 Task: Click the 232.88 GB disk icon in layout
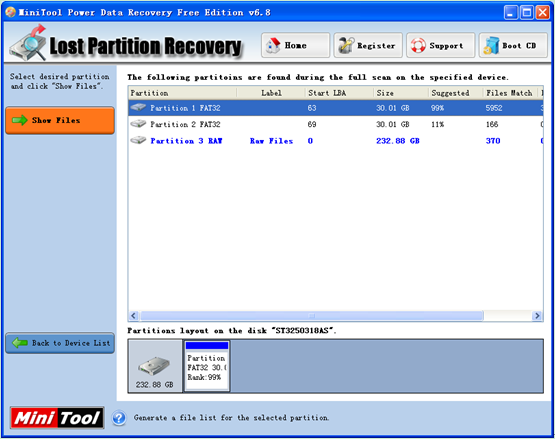pyautogui.click(x=154, y=366)
